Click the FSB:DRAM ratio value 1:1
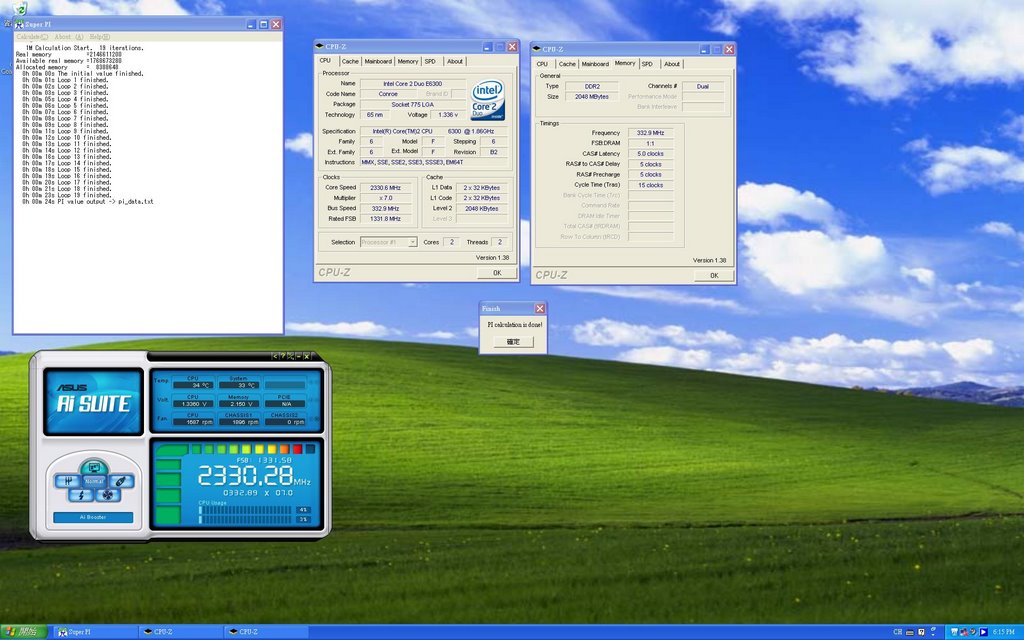The image size is (1024, 640). 650,143
